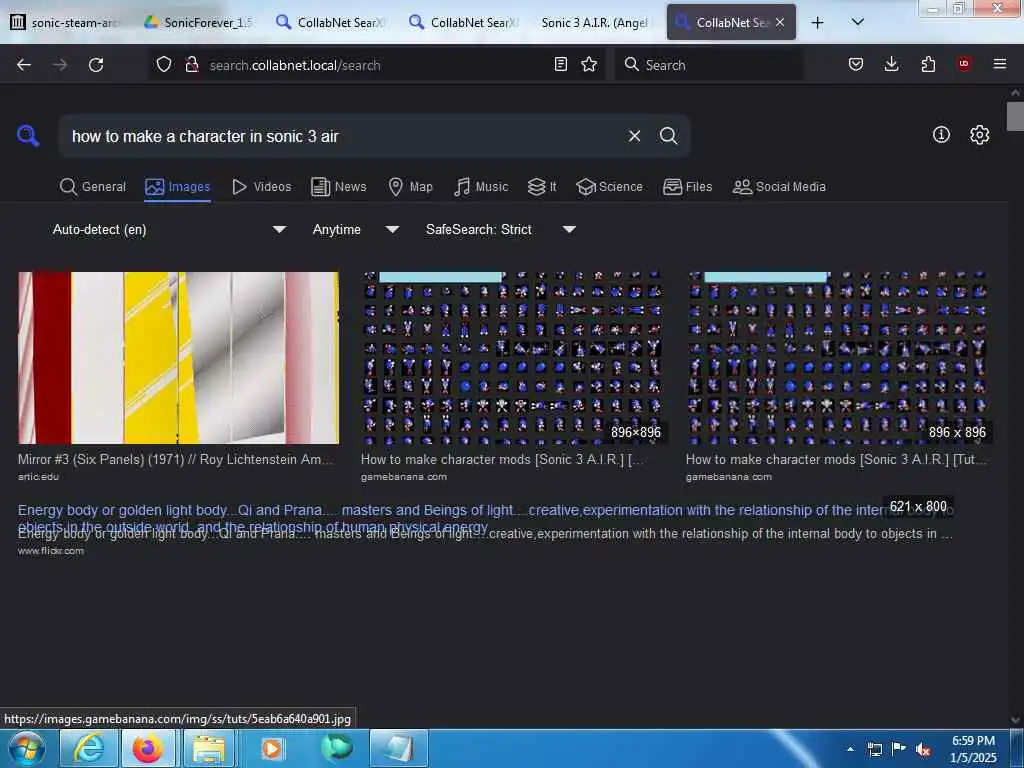Open tracking protection shield icon
The height and width of the screenshot is (768, 1024).
click(x=164, y=65)
